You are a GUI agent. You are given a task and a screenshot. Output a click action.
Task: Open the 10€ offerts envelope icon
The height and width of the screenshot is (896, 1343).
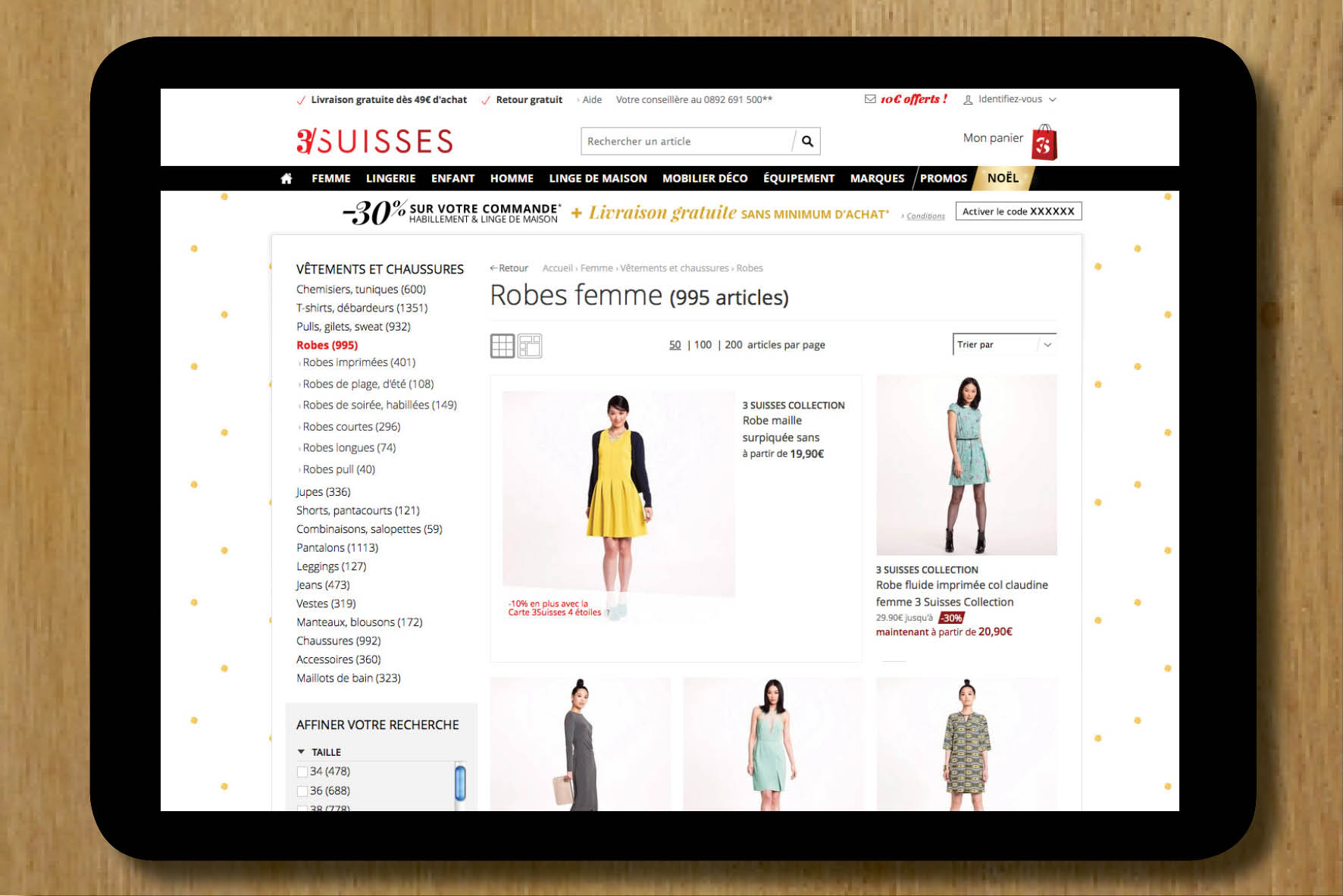pos(869,99)
